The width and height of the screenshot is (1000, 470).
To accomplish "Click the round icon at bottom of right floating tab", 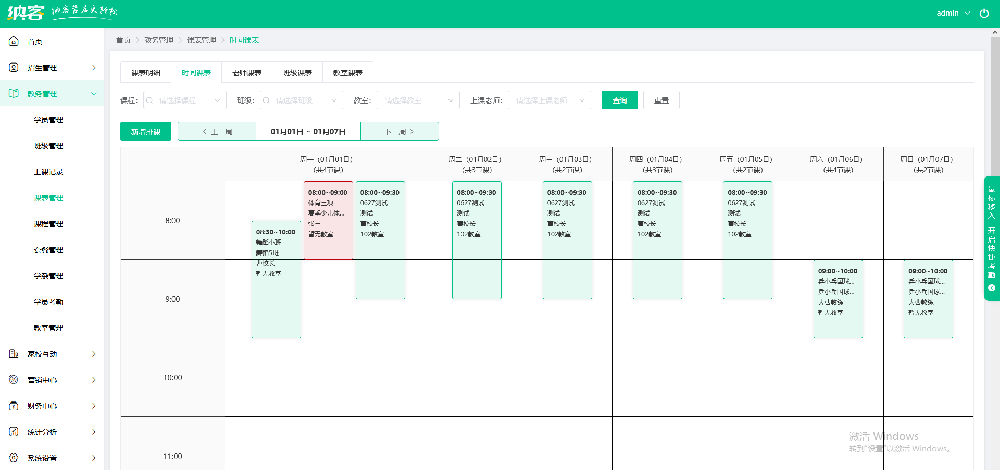I will pos(992,288).
